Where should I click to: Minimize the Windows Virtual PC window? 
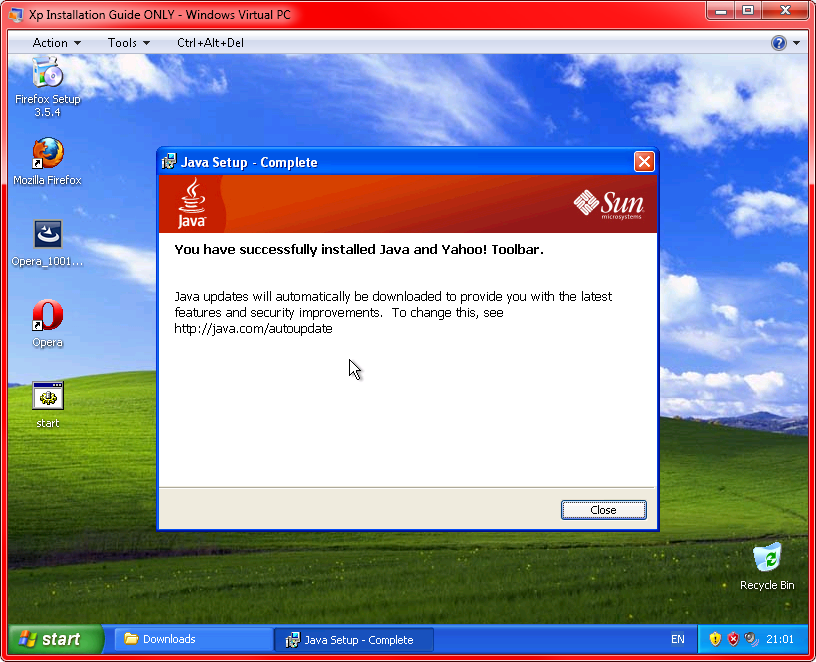721,11
